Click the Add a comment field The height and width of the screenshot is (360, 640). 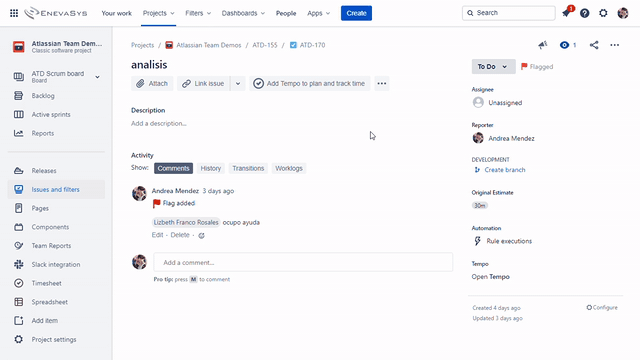[x=303, y=262]
